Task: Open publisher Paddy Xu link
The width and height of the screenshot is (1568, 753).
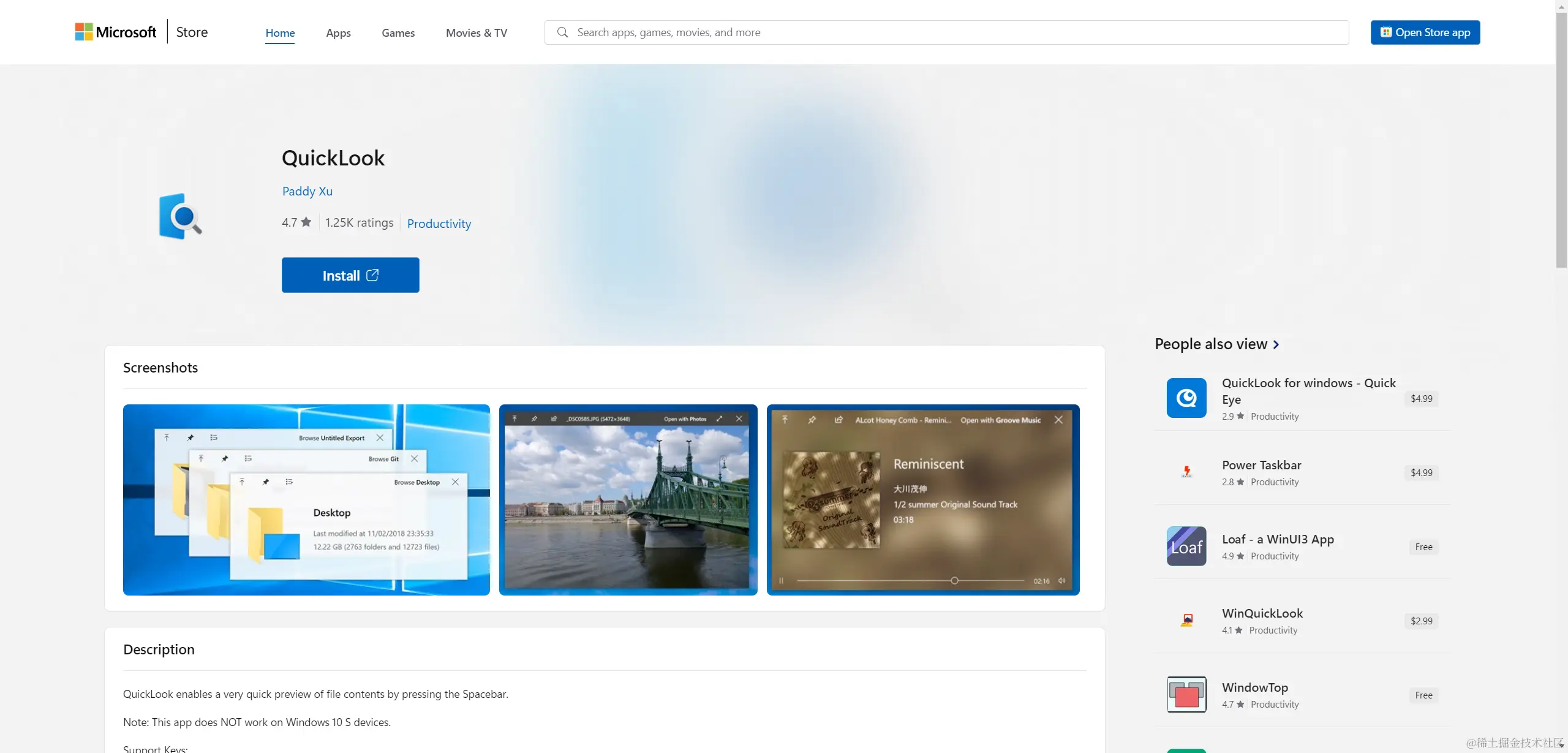Action: tap(307, 191)
